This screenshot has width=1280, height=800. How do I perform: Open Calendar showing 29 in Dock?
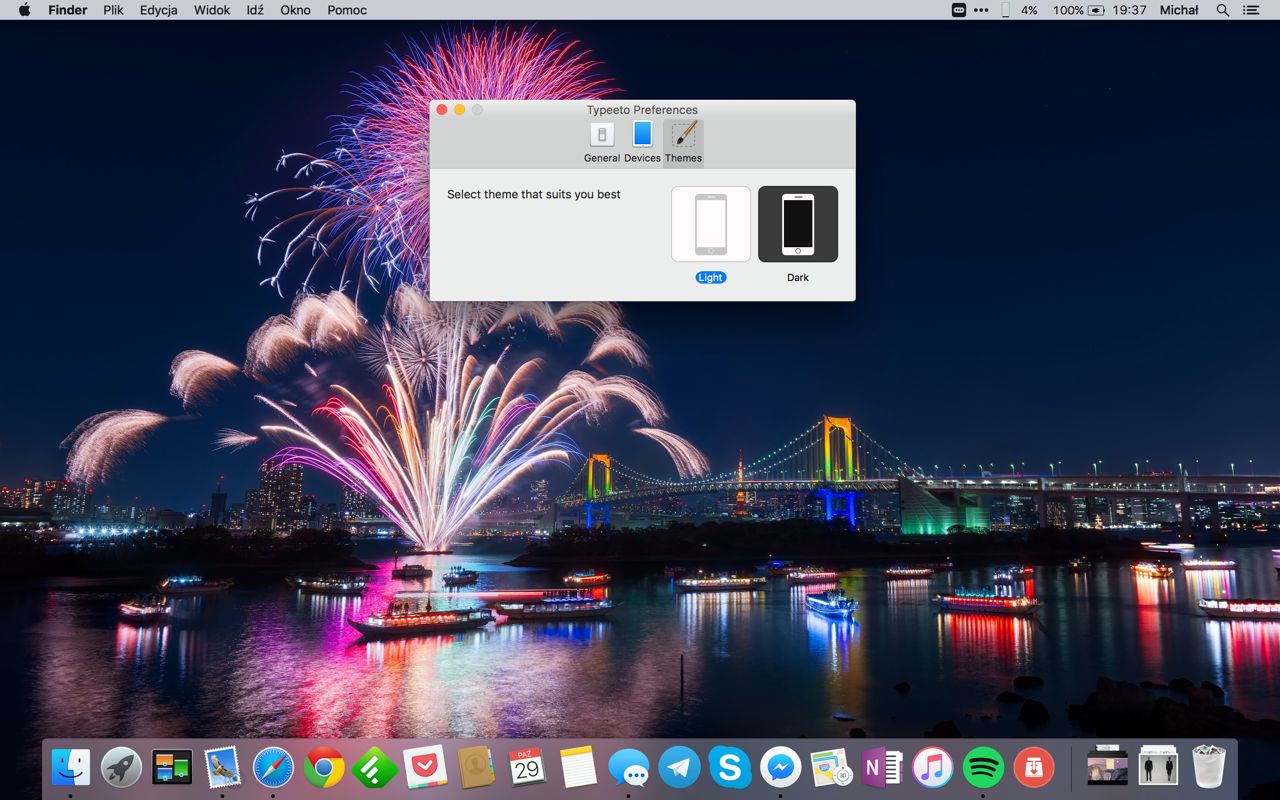tap(527, 767)
